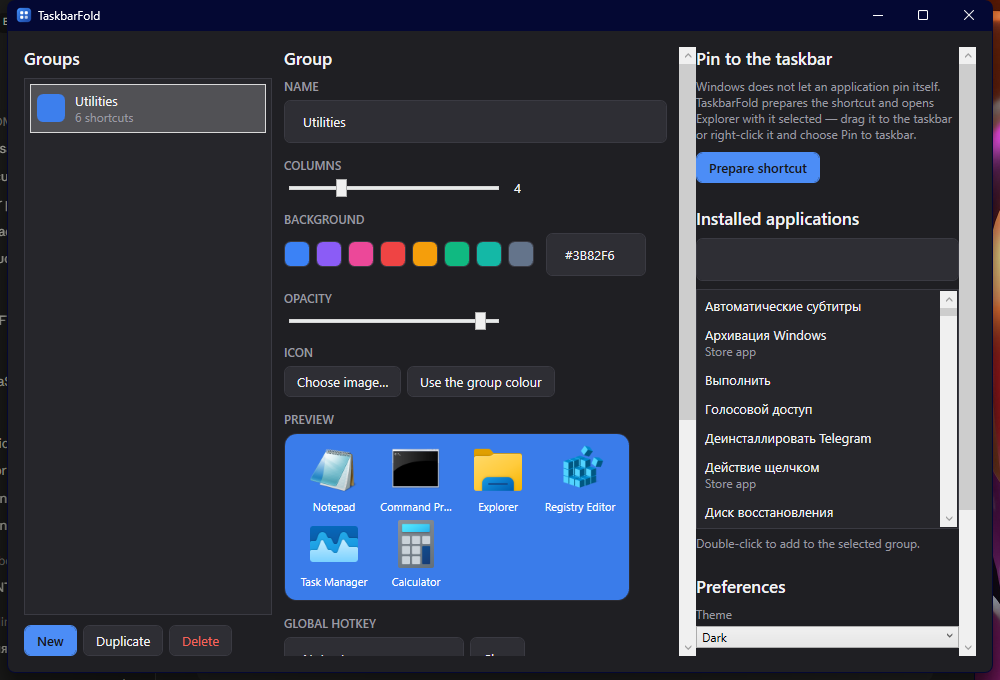Delete the selected group
The image size is (1000, 680).
pyautogui.click(x=200, y=641)
